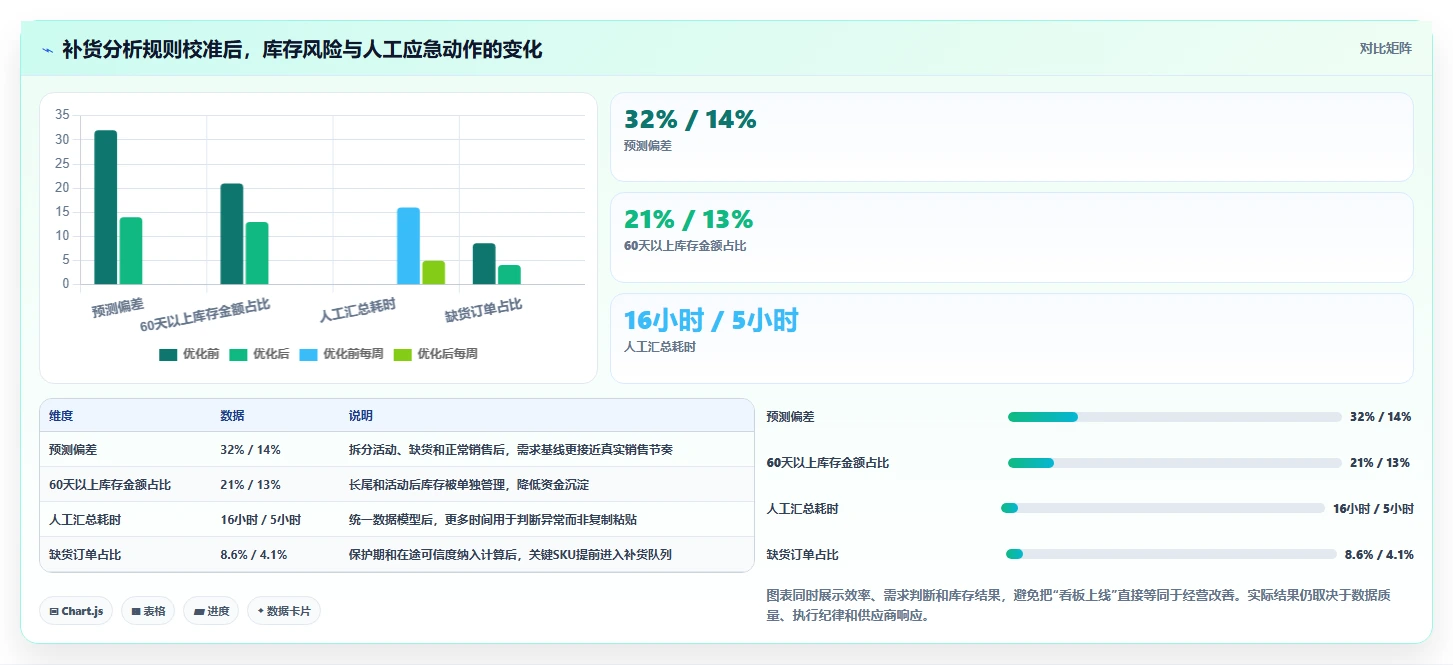Click the footer note starting 图表同时展示效率

(x=1078, y=605)
